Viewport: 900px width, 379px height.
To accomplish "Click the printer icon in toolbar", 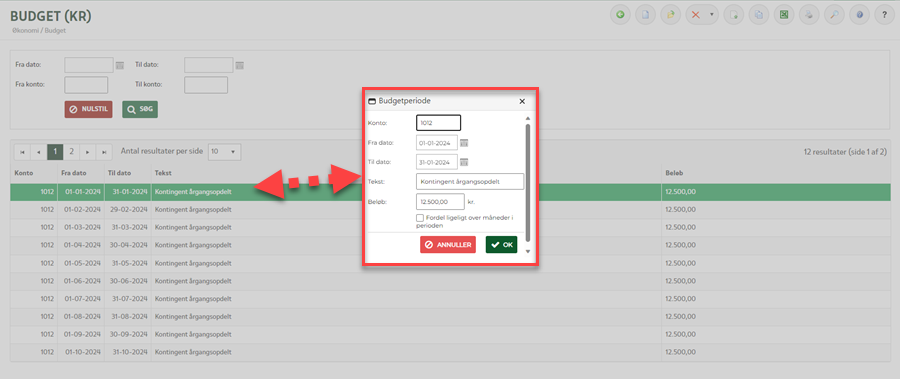I will (x=808, y=16).
